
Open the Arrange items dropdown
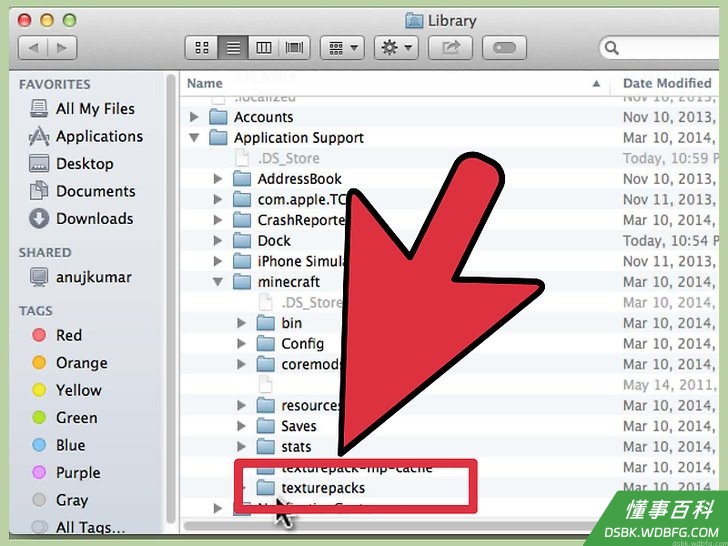tap(342, 47)
